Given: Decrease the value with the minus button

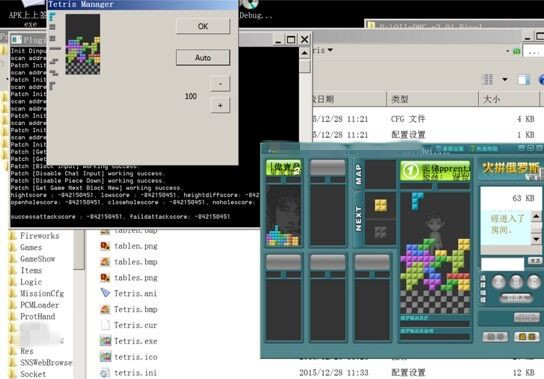Looking at the screenshot, I should (220, 84).
